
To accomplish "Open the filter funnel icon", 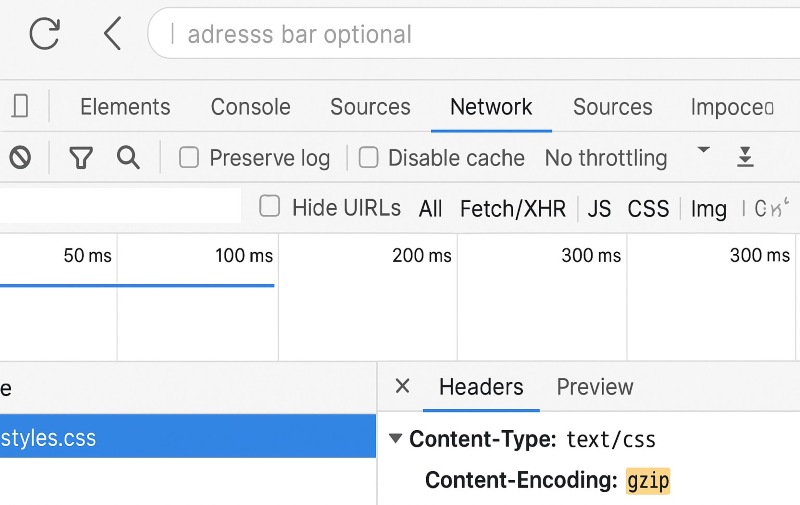I will 81,158.
